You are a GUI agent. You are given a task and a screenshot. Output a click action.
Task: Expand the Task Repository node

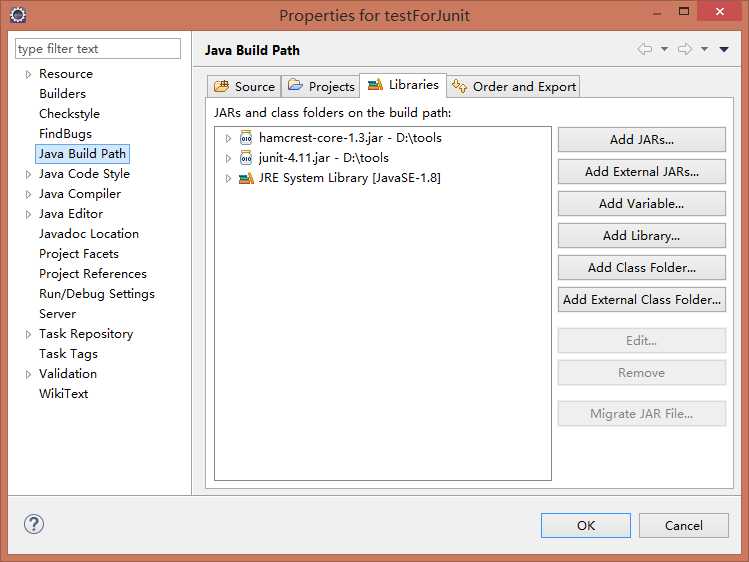click(28, 334)
